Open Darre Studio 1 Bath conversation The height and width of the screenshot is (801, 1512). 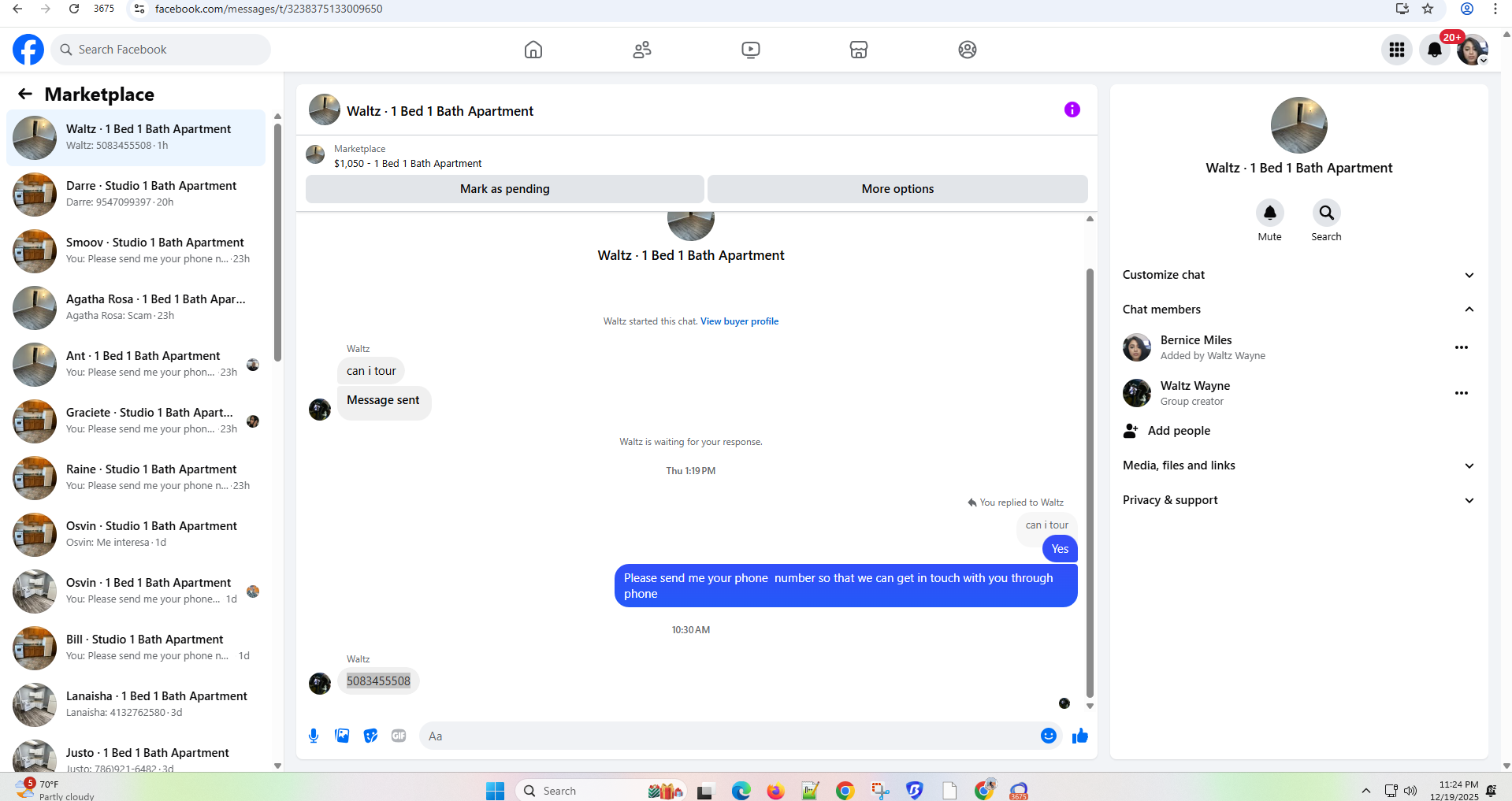pyautogui.click(x=136, y=195)
